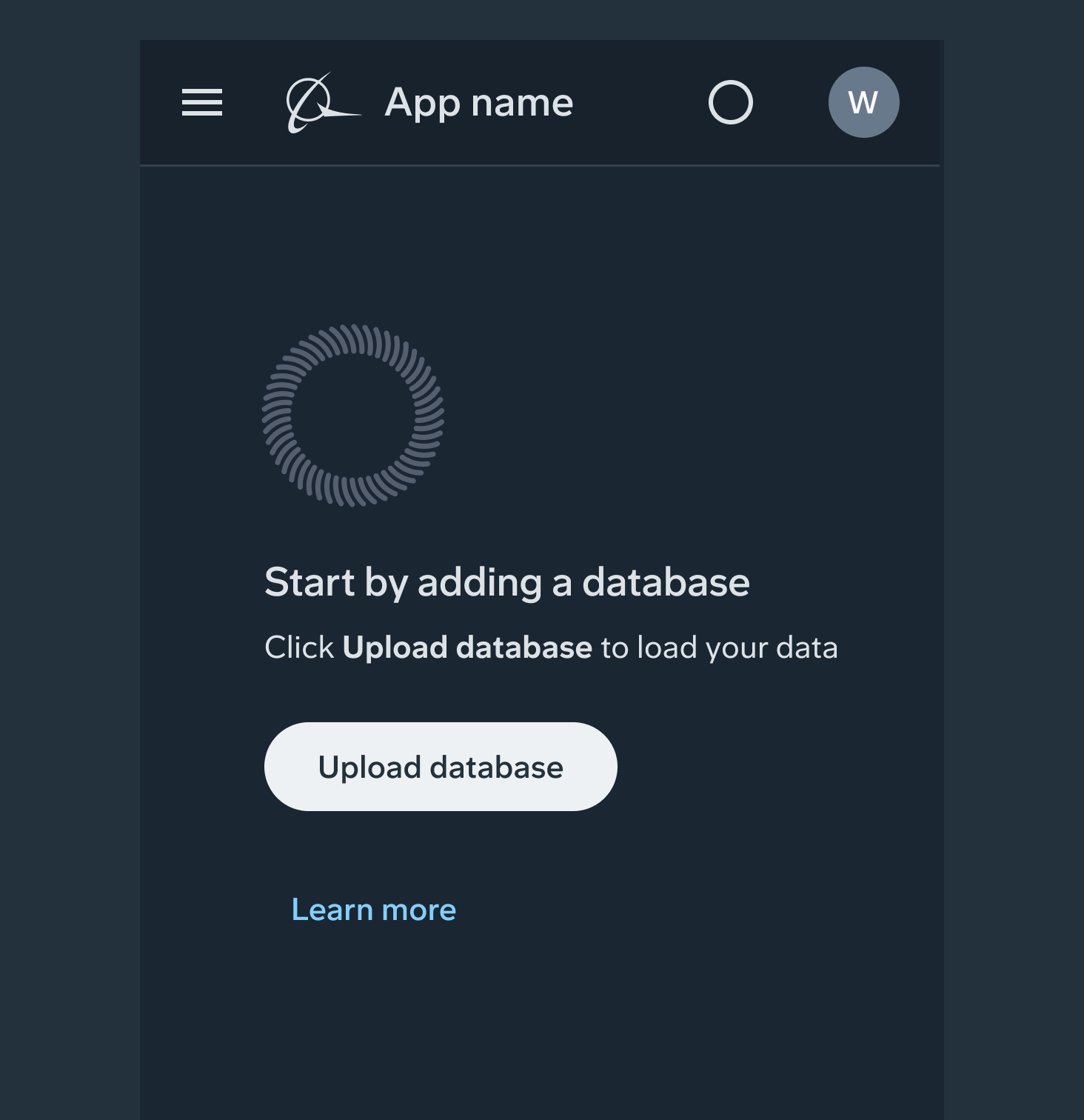The width and height of the screenshot is (1084, 1120).
Task: Open account dropdown from W avatar
Action: click(863, 102)
